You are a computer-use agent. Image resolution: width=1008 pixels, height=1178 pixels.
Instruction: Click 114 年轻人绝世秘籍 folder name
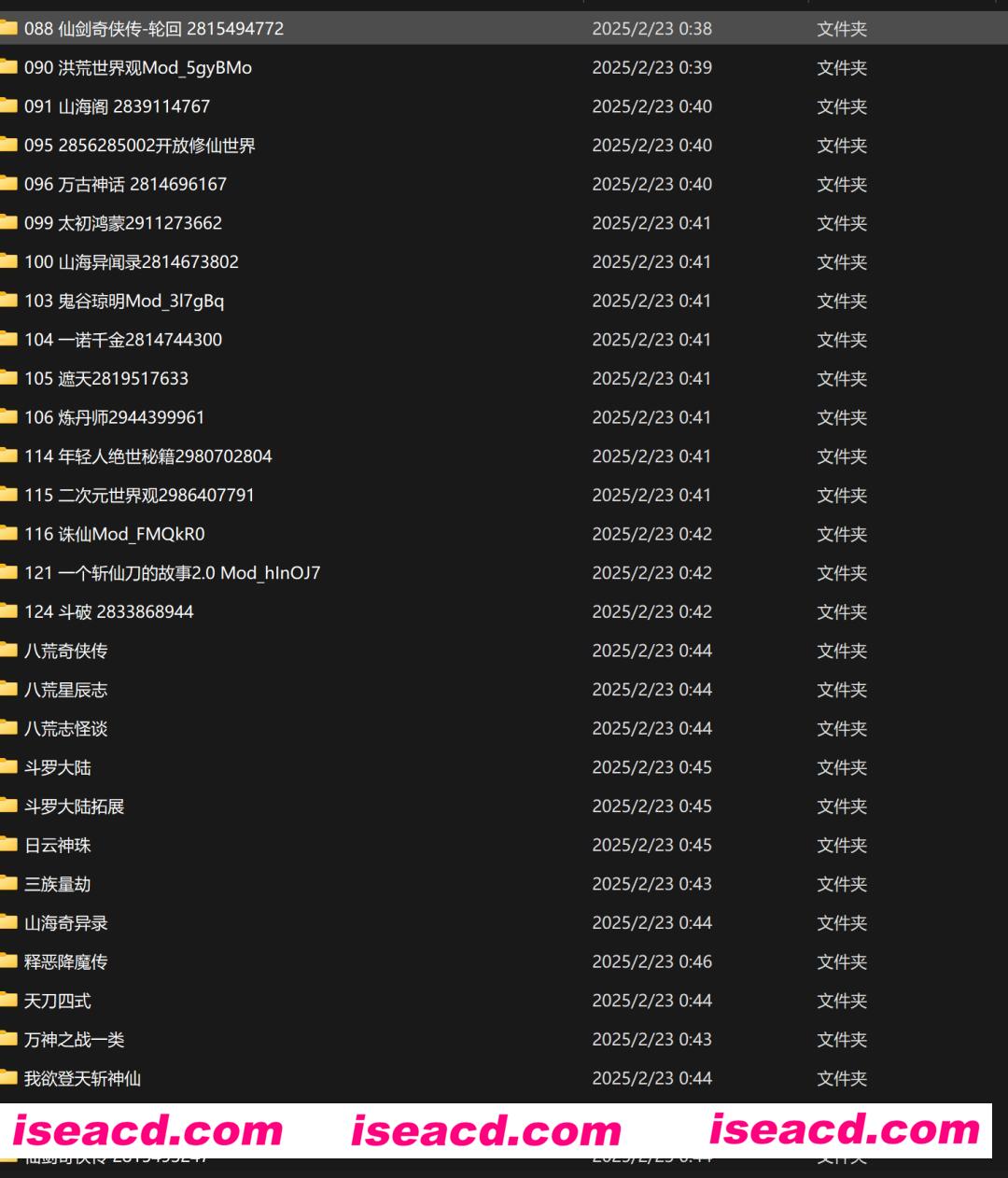(x=147, y=456)
